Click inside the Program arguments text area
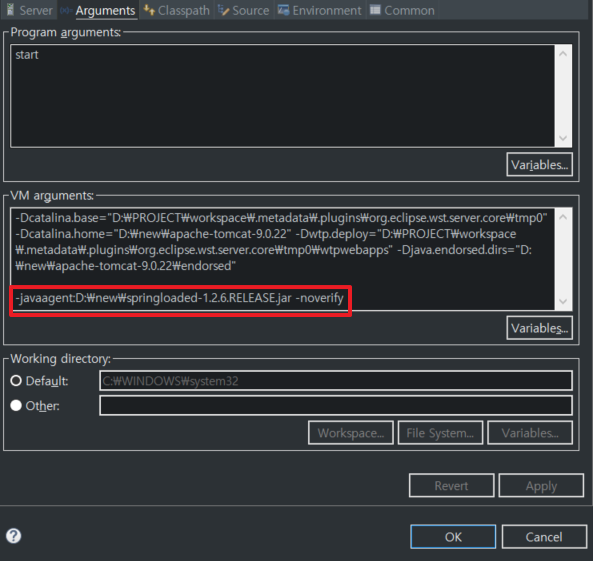Screen dimensions: 593x561 point(282,96)
